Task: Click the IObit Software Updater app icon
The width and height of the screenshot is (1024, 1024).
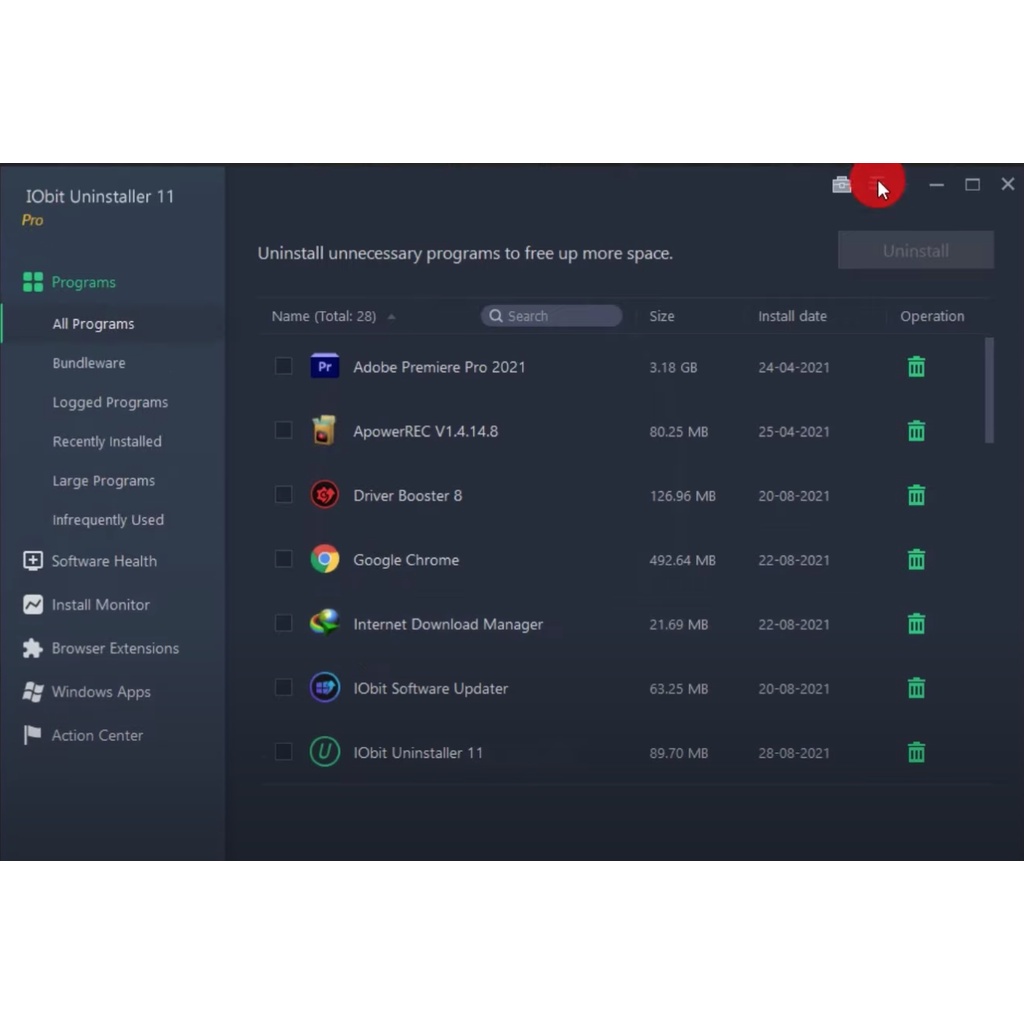Action: pos(324,688)
